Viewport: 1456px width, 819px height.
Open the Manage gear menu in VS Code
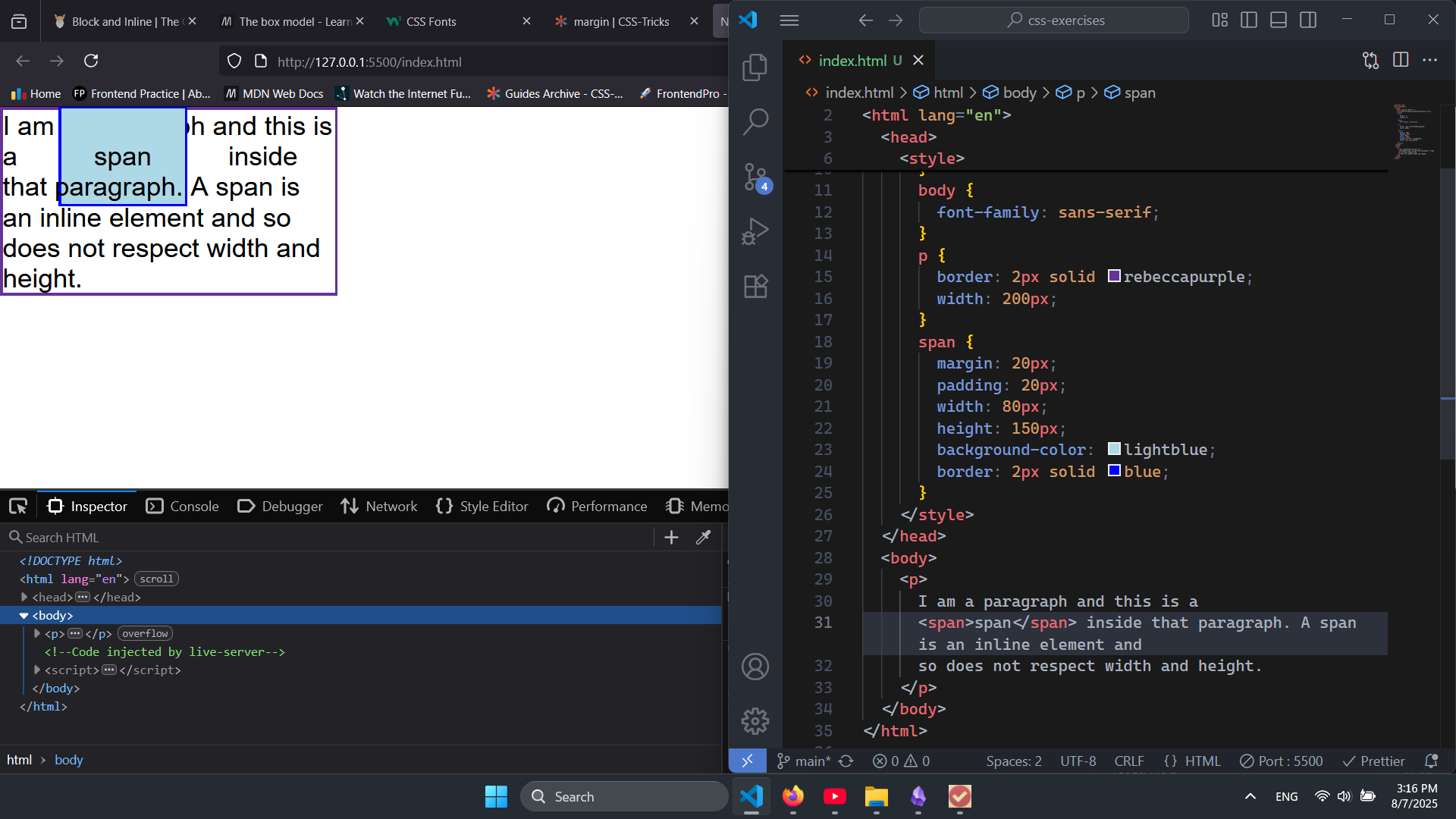point(755,721)
